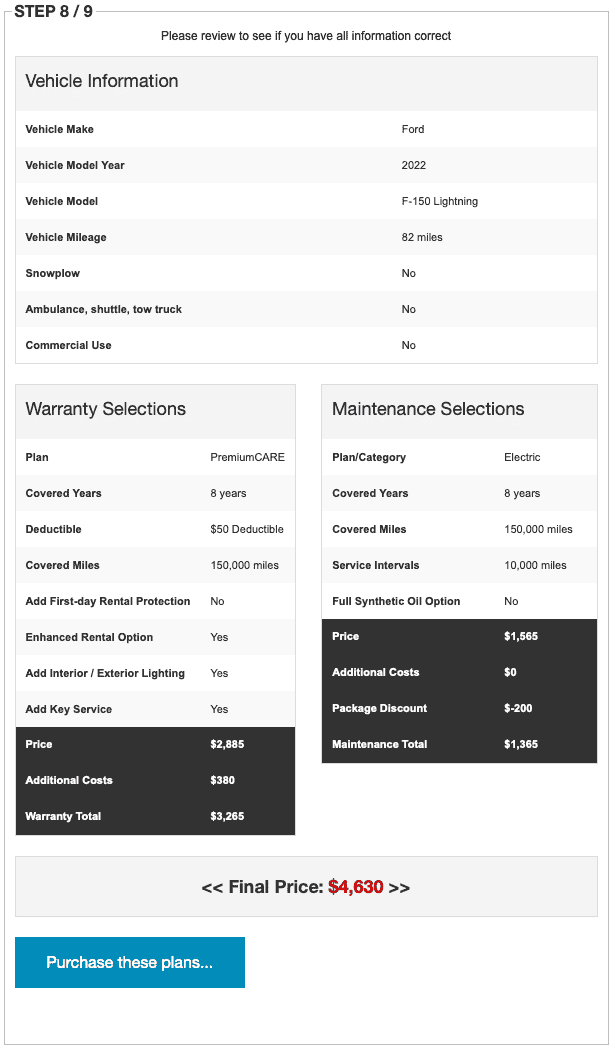Click the Purchase these plans button
This screenshot has width=615, height=1051.
coord(130,962)
